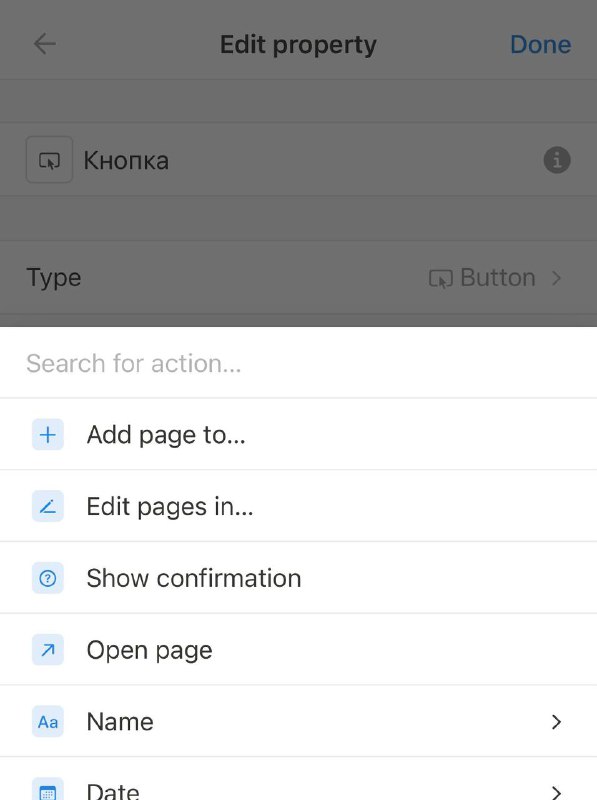Image resolution: width=597 pixels, height=800 pixels.
Task: Tap the info icon beside Кнопка
Action: (557, 160)
